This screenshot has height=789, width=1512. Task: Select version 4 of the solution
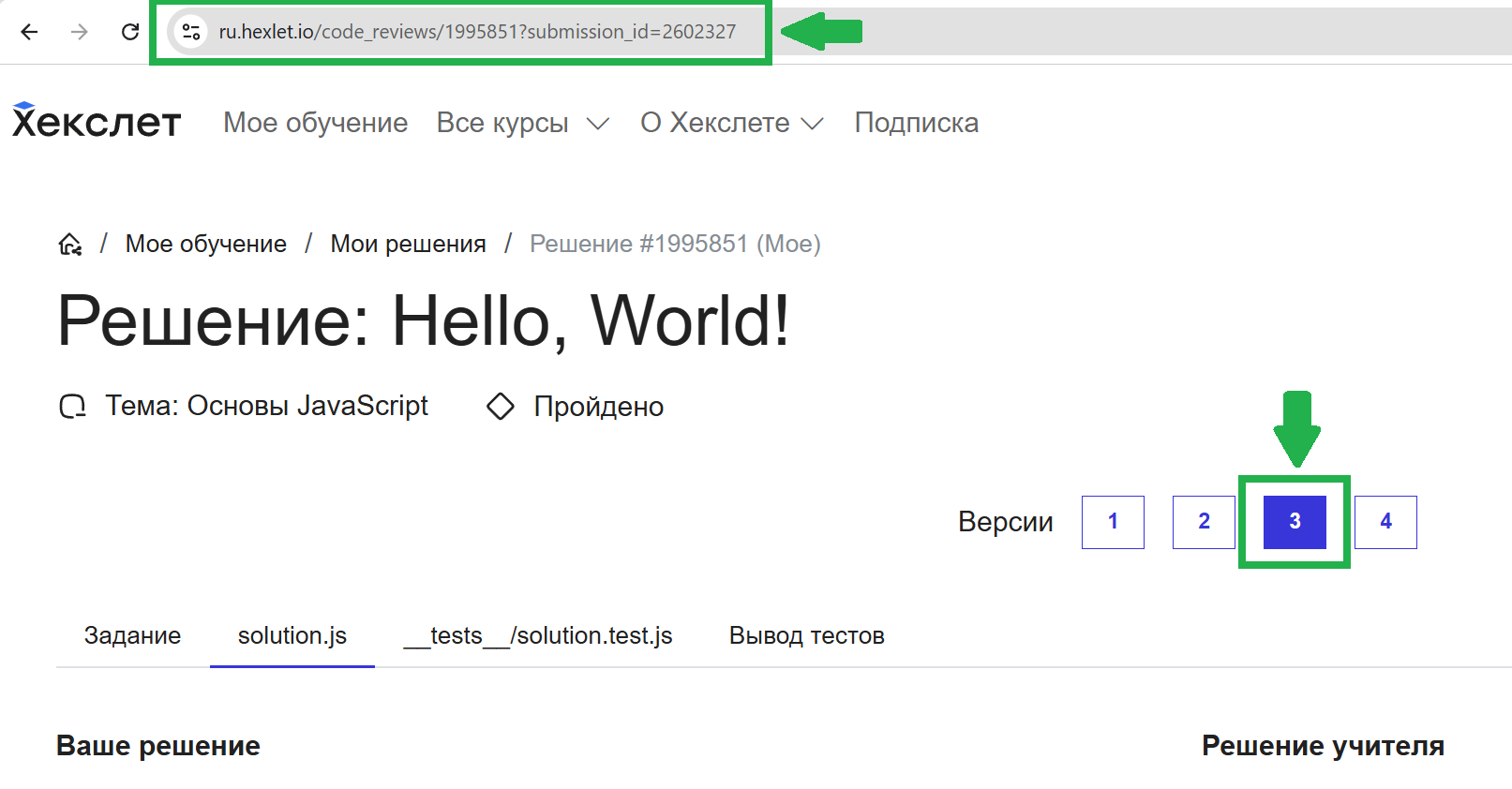1385,522
